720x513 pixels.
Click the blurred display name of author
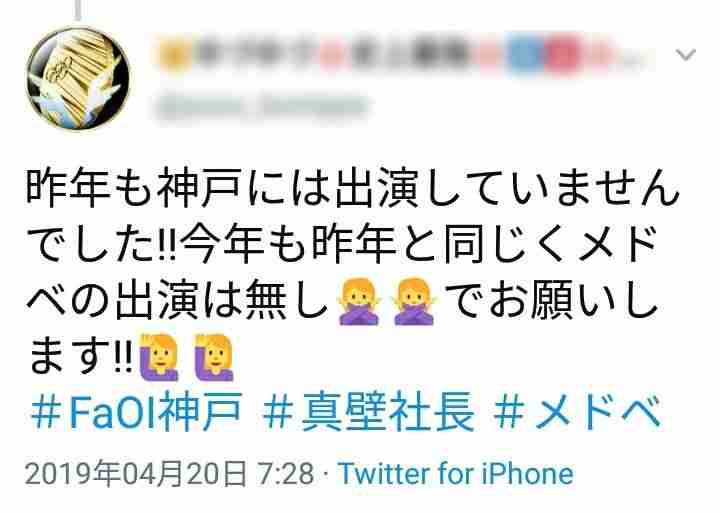click(x=404, y=56)
